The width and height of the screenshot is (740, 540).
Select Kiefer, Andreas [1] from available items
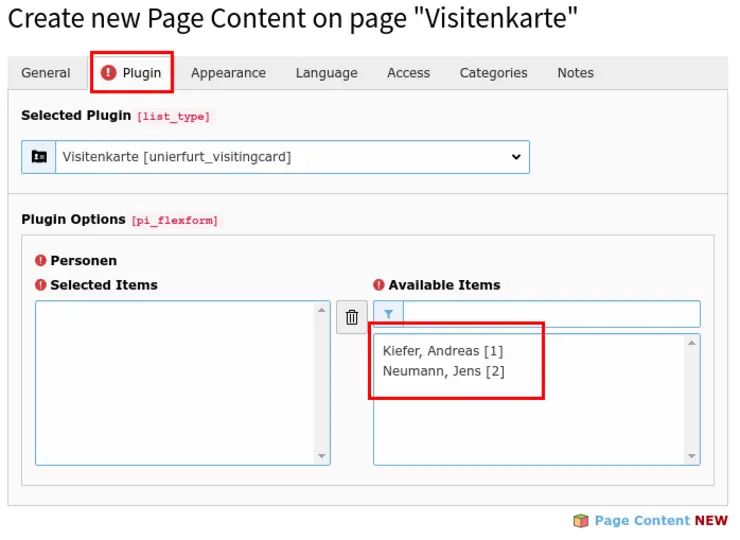click(443, 351)
